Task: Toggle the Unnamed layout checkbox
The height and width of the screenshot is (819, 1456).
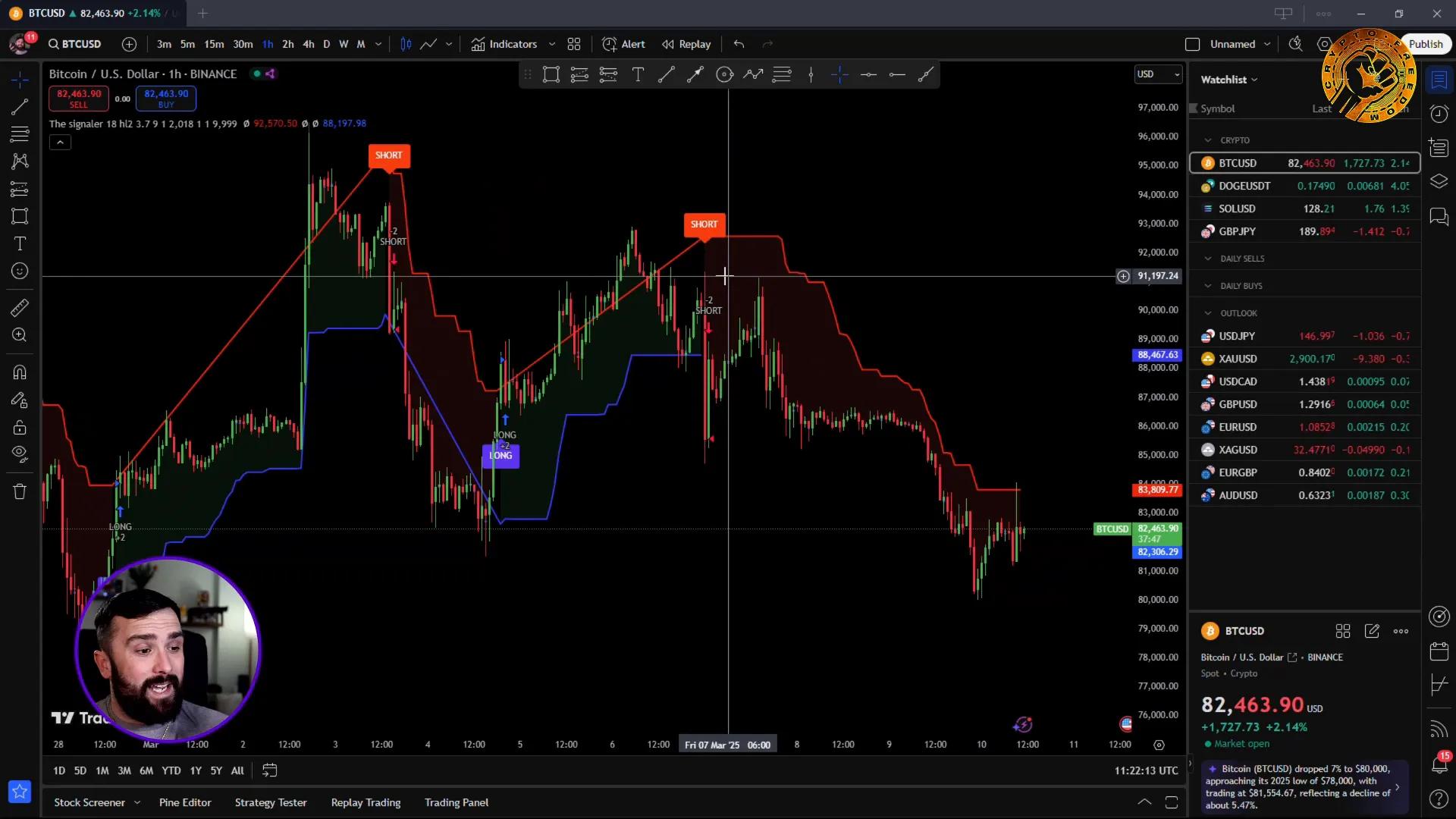Action: click(x=1192, y=44)
